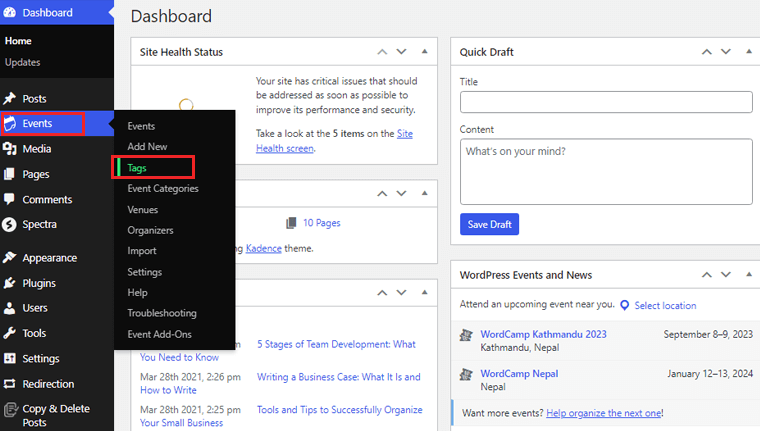Click the location pin icon beside Select location

pos(625,305)
